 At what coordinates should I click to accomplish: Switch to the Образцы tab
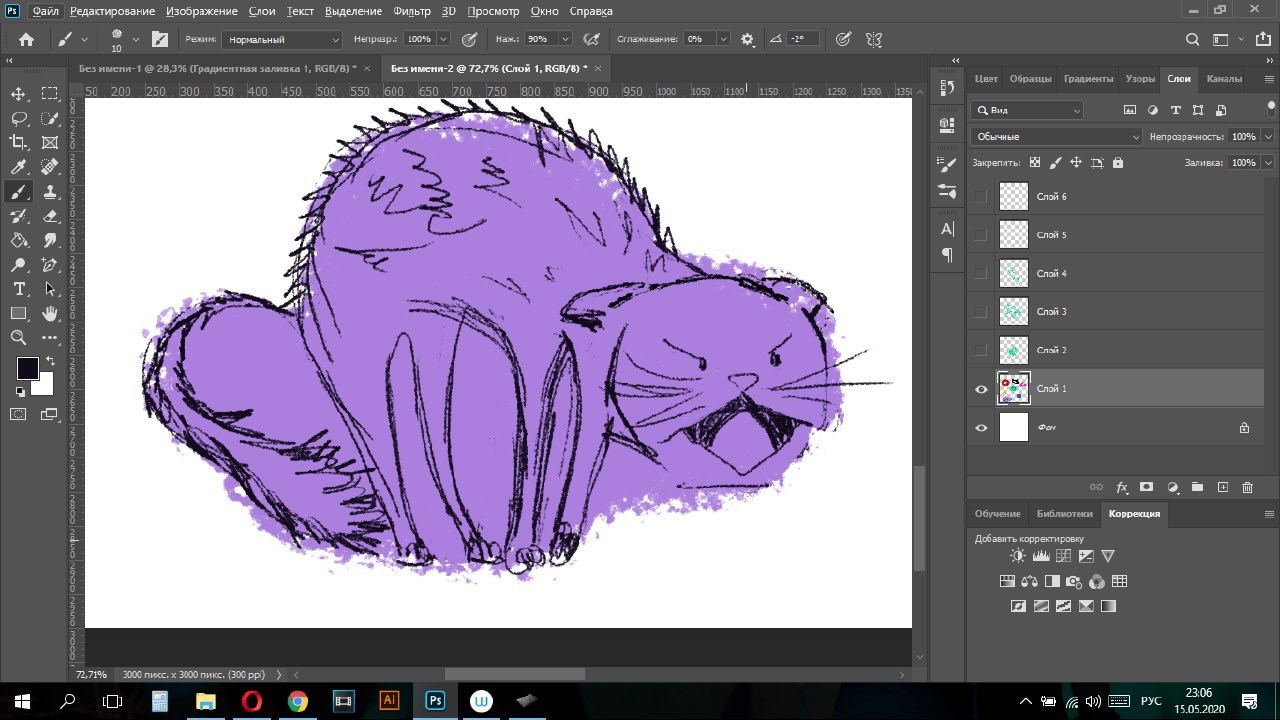click(x=1030, y=78)
